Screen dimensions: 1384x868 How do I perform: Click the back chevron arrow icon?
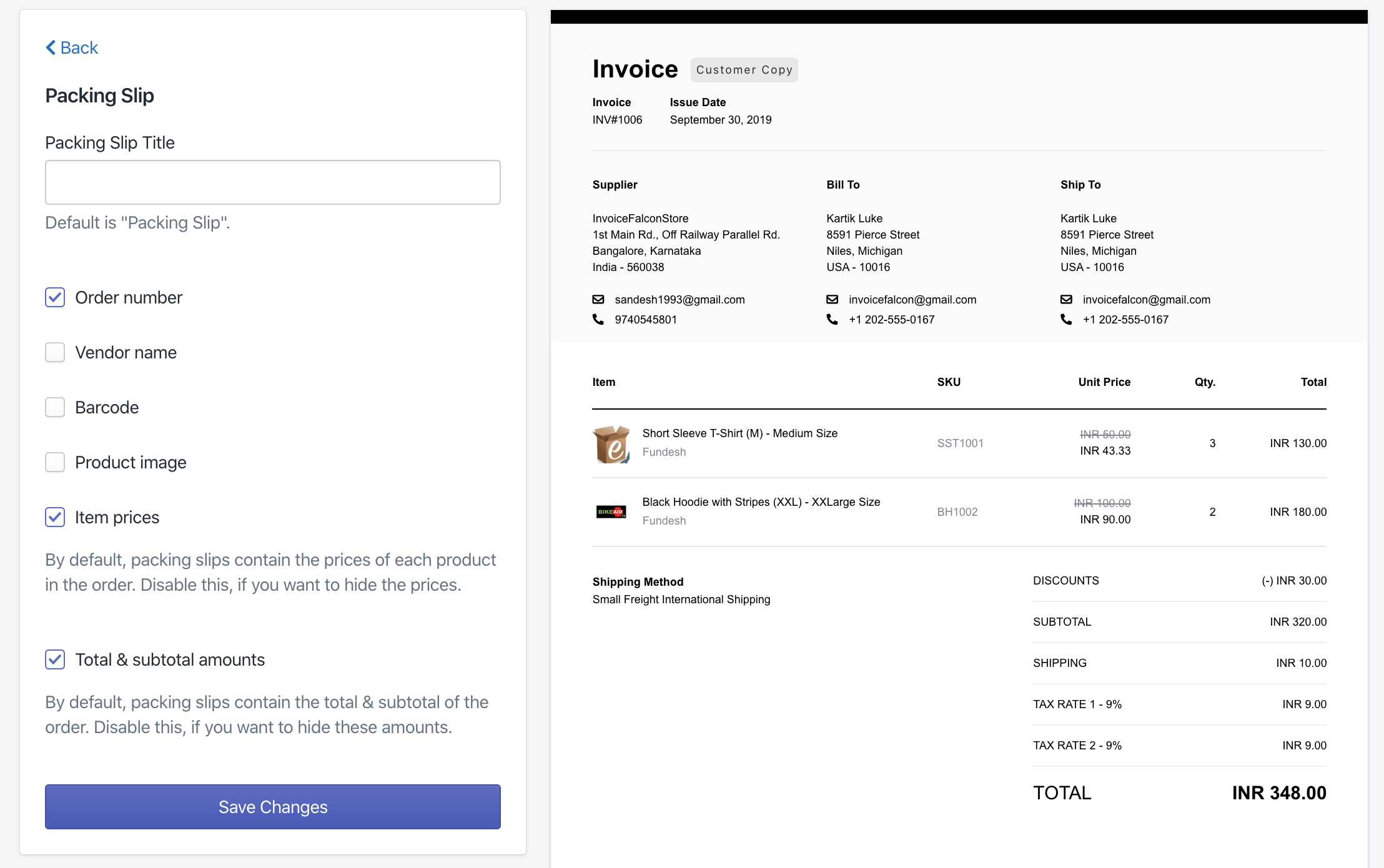[51, 48]
